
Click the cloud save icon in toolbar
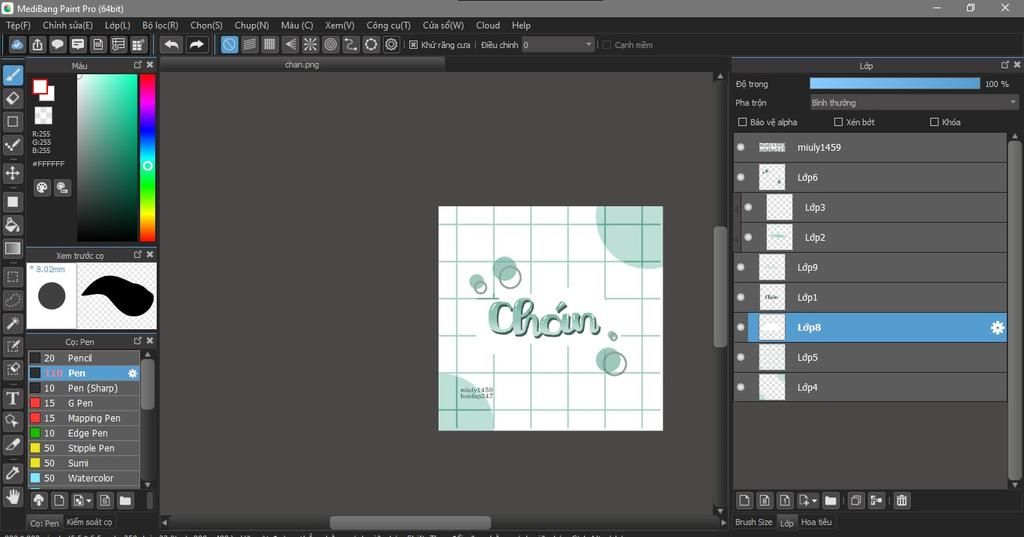tap(17, 44)
